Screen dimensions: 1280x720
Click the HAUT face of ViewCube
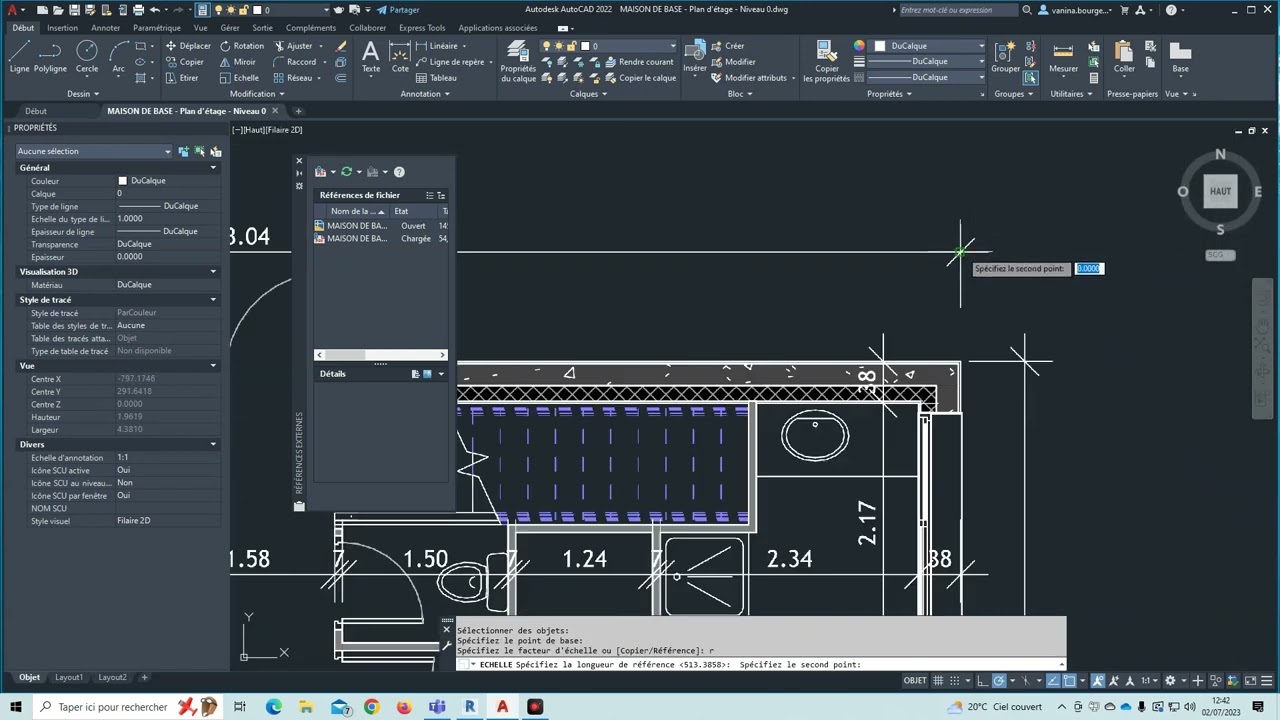1220,192
